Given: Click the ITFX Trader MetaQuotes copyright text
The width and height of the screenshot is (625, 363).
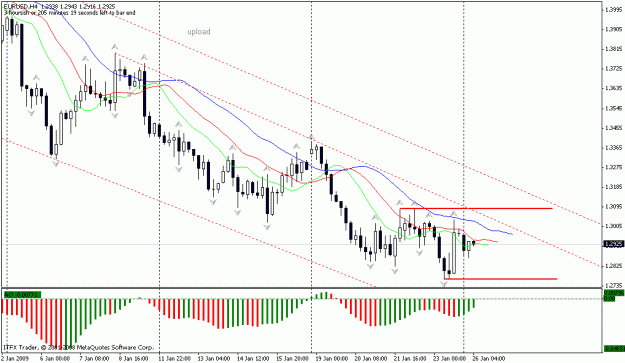Looking at the screenshot, I should tap(78, 347).
